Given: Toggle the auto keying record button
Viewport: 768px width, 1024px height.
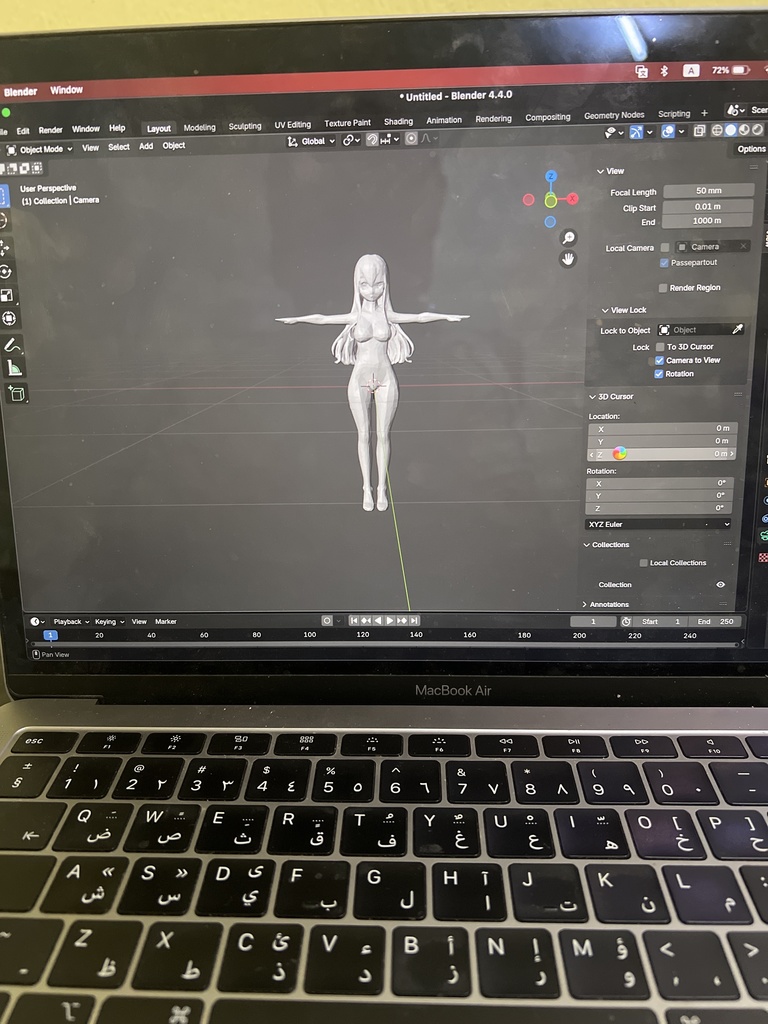Looking at the screenshot, I should [x=327, y=620].
